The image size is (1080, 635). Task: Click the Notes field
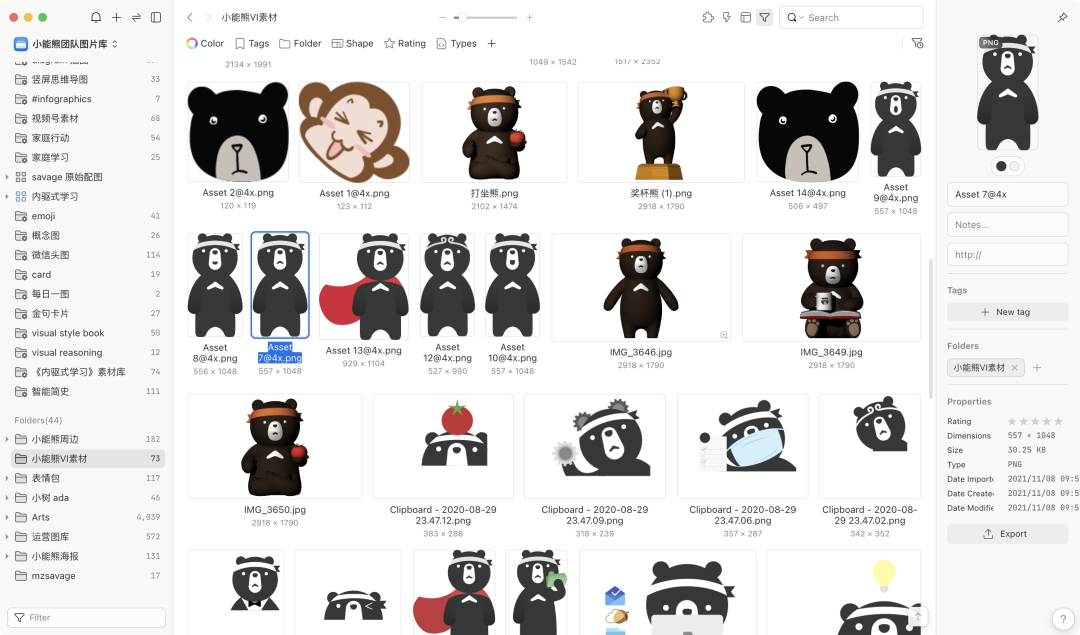1008,225
